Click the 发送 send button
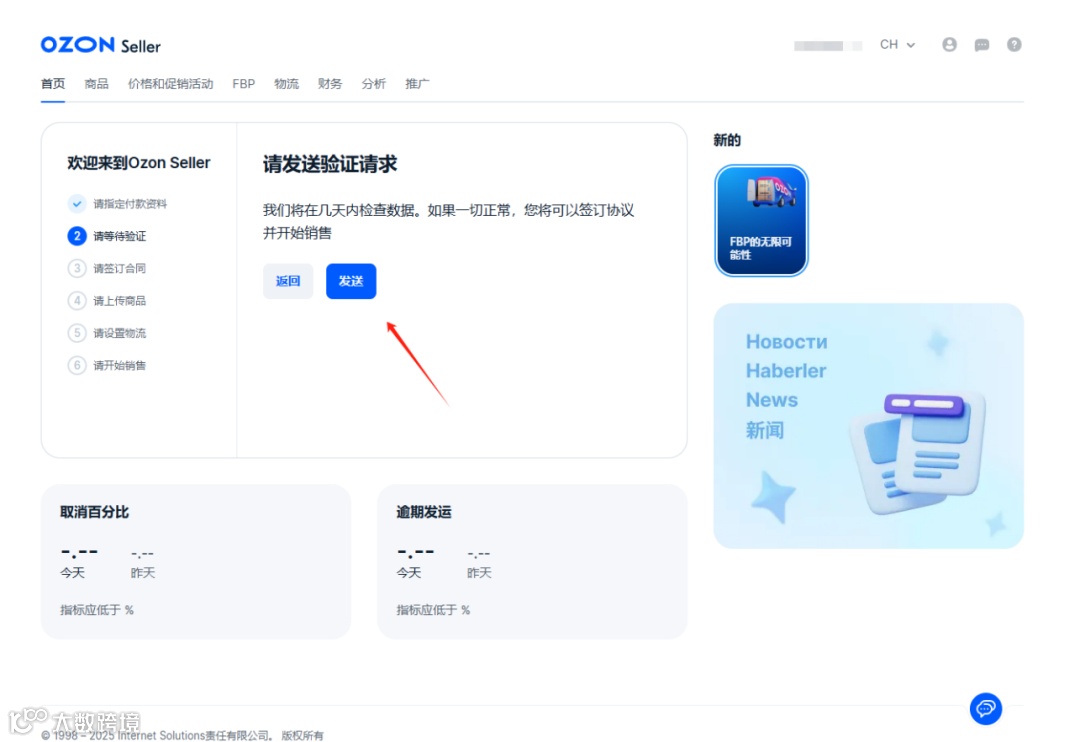This screenshot has height=742, width=1080. click(351, 281)
